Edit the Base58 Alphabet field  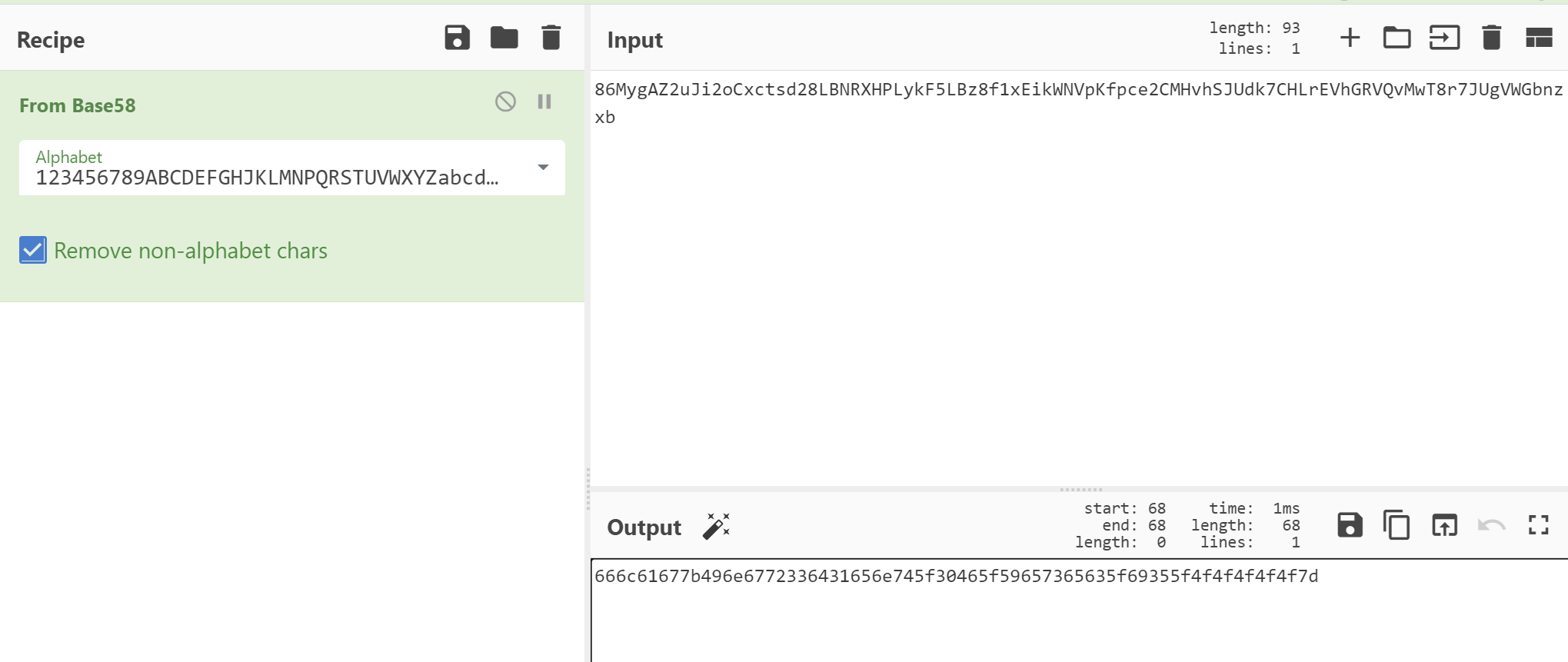[x=292, y=168]
